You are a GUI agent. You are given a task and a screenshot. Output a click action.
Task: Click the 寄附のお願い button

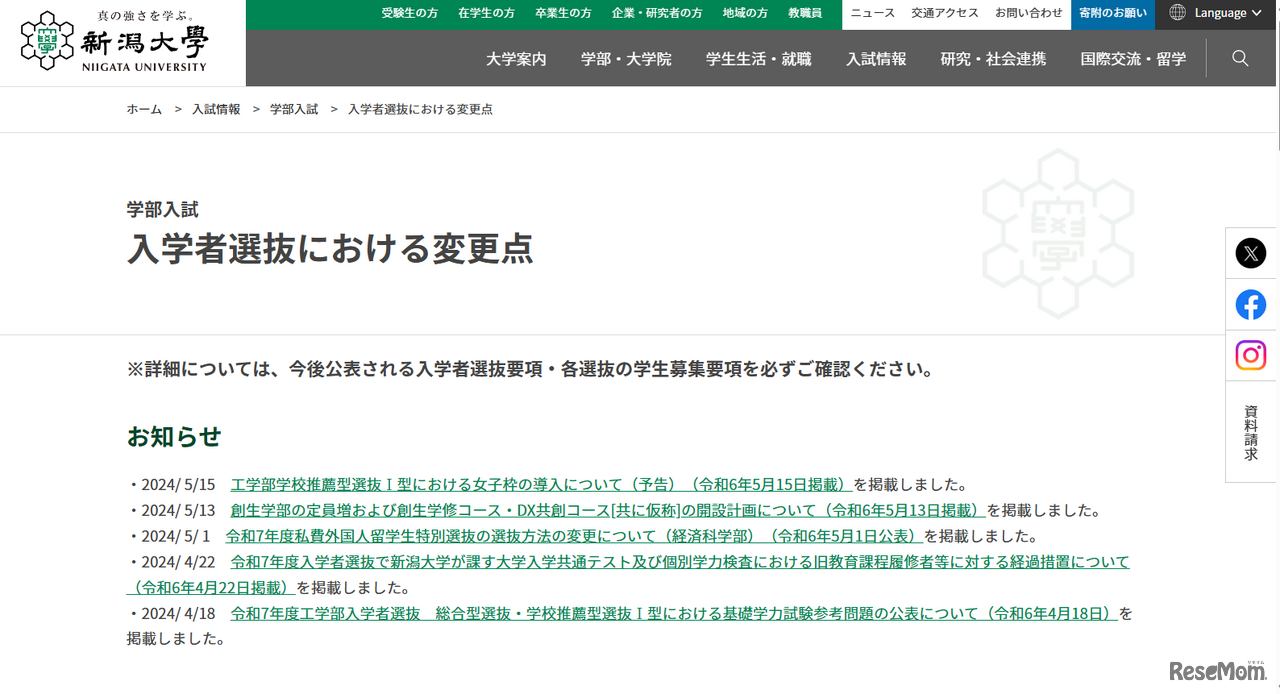(x=1113, y=13)
